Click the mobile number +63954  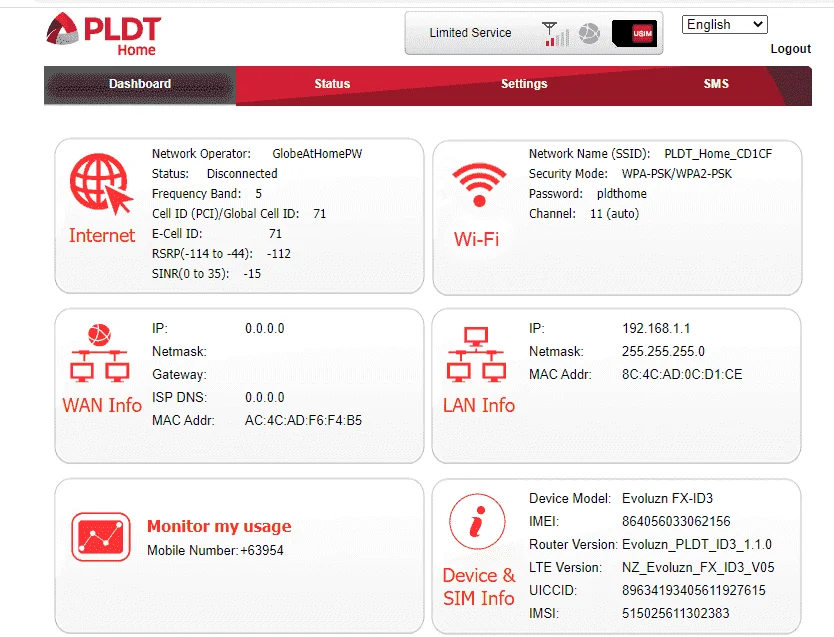[x=262, y=550]
